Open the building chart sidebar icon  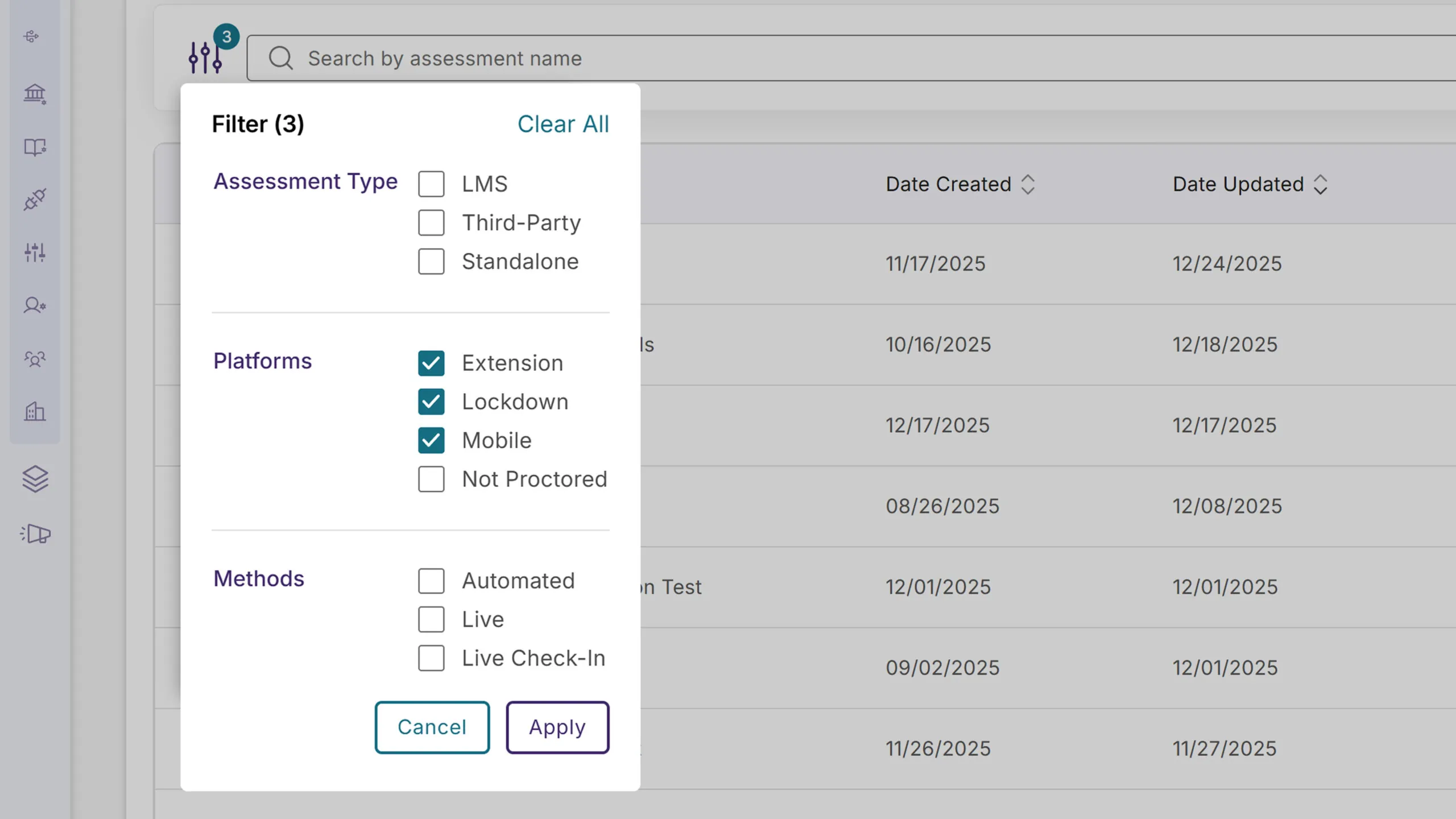click(35, 411)
